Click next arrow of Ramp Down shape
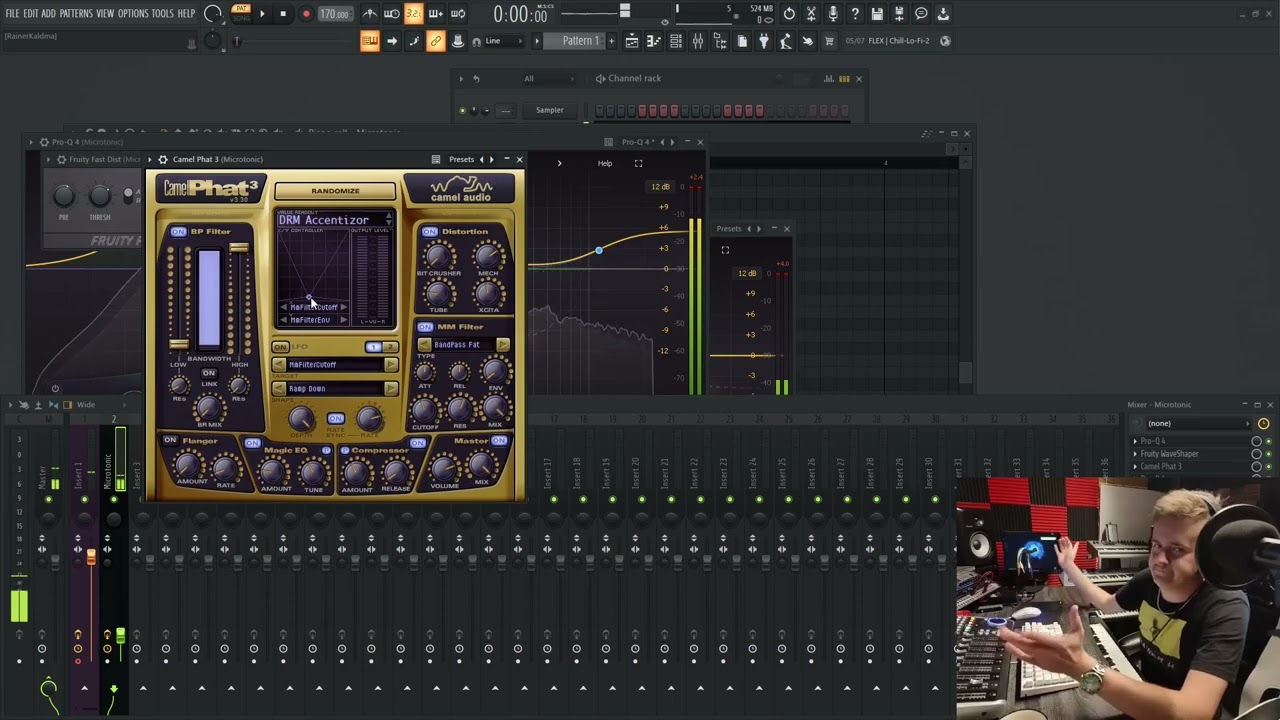The width and height of the screenshot is (1280, 720). click(390, 389)
